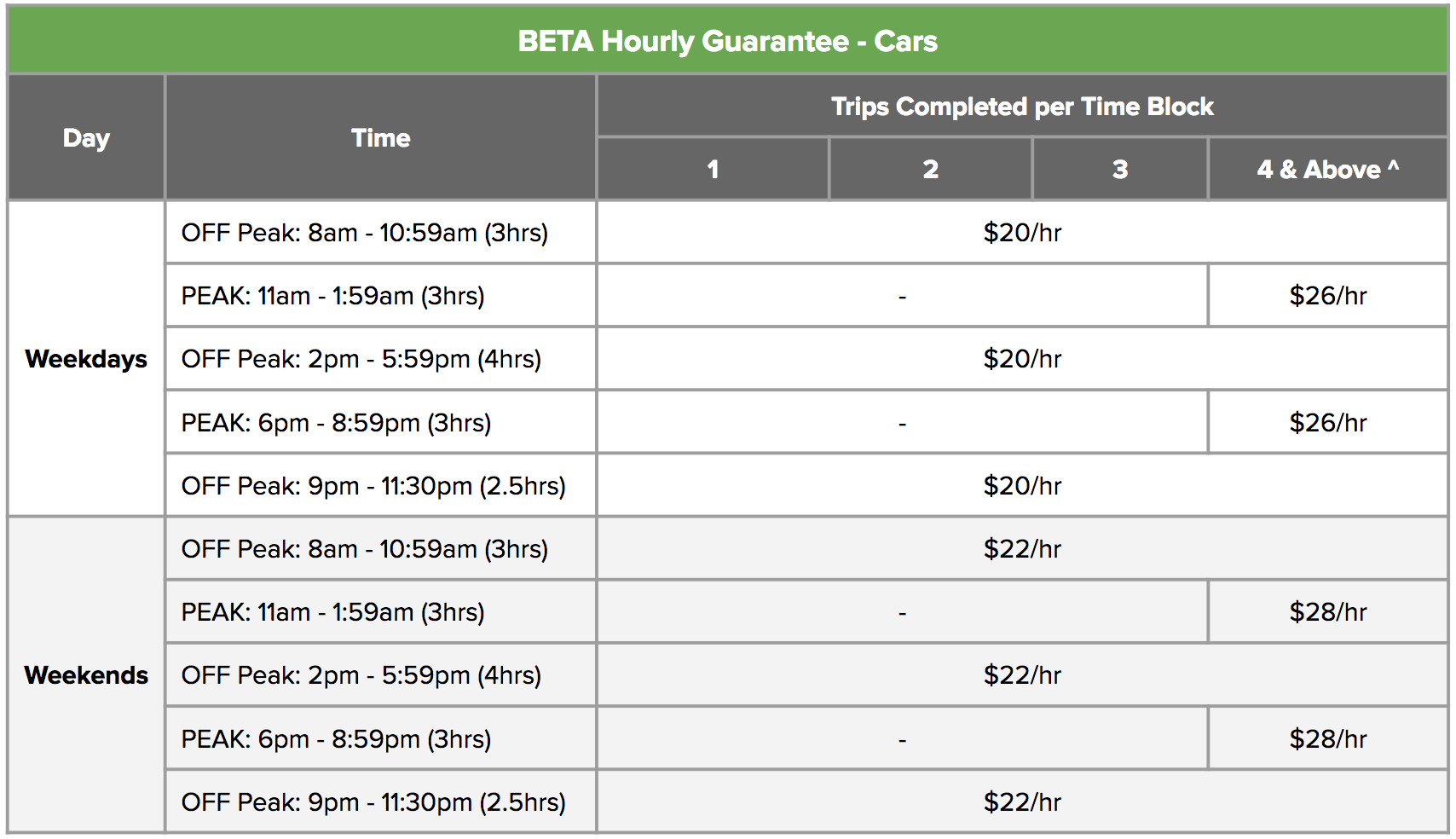
Task: Select the trips column header labeled 3
Action: [1120, 170]
